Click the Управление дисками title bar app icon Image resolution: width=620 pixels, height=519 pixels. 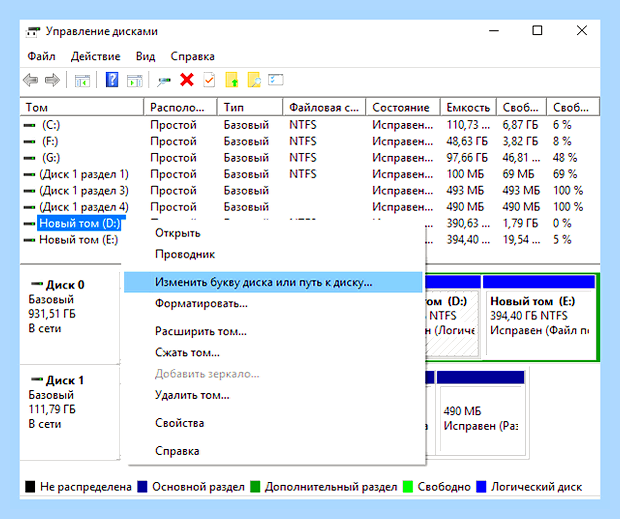33,32
